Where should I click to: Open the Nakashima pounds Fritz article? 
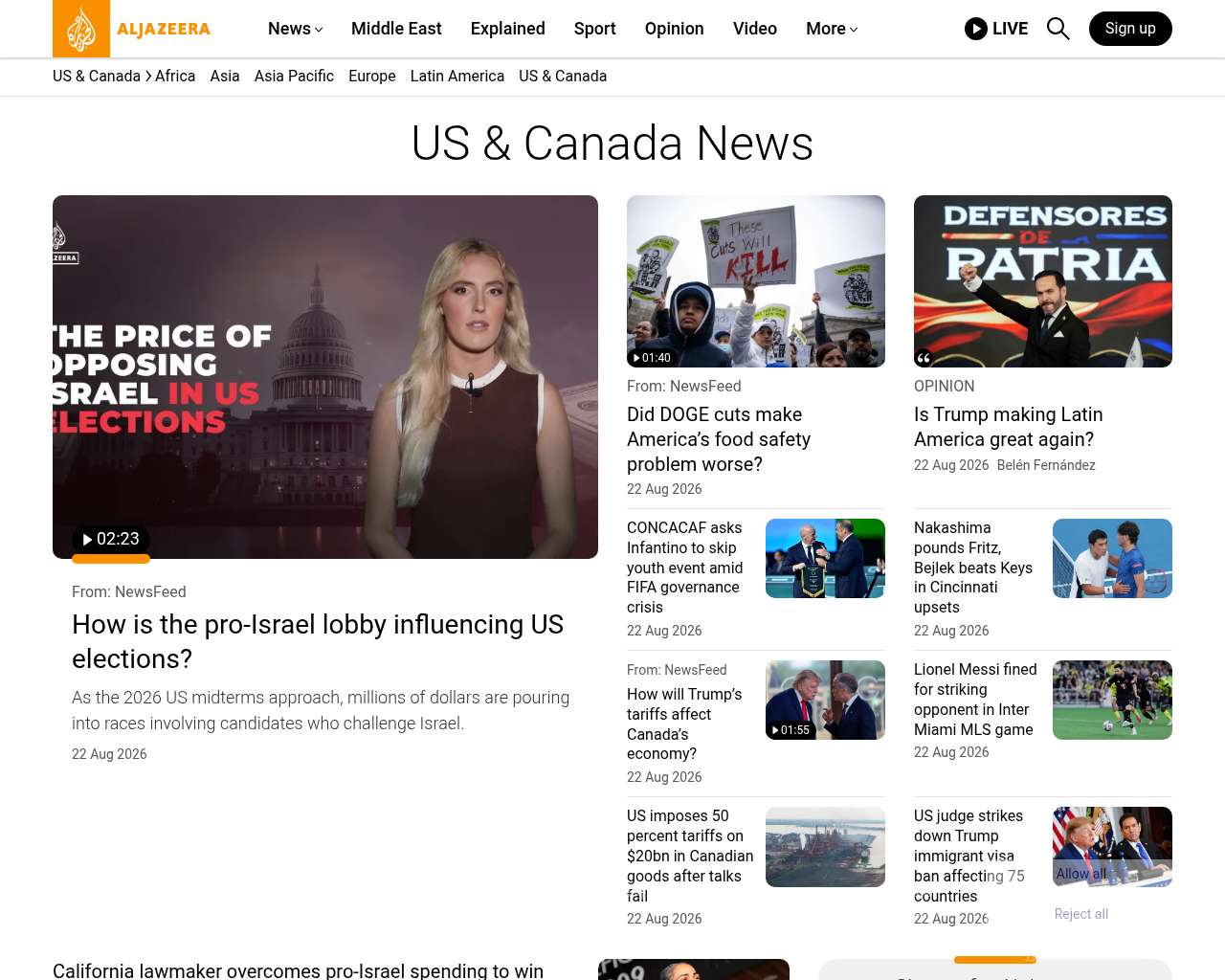click(973, 568)
